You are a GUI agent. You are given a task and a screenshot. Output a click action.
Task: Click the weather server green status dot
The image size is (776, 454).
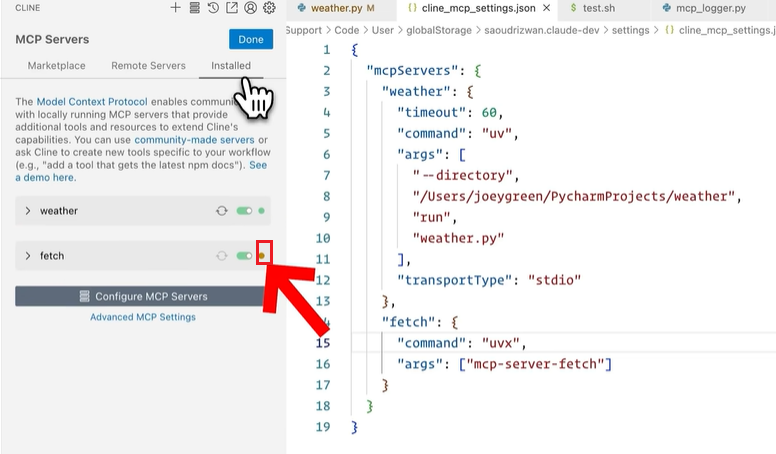pyautogui.click(x=261, y=211)
